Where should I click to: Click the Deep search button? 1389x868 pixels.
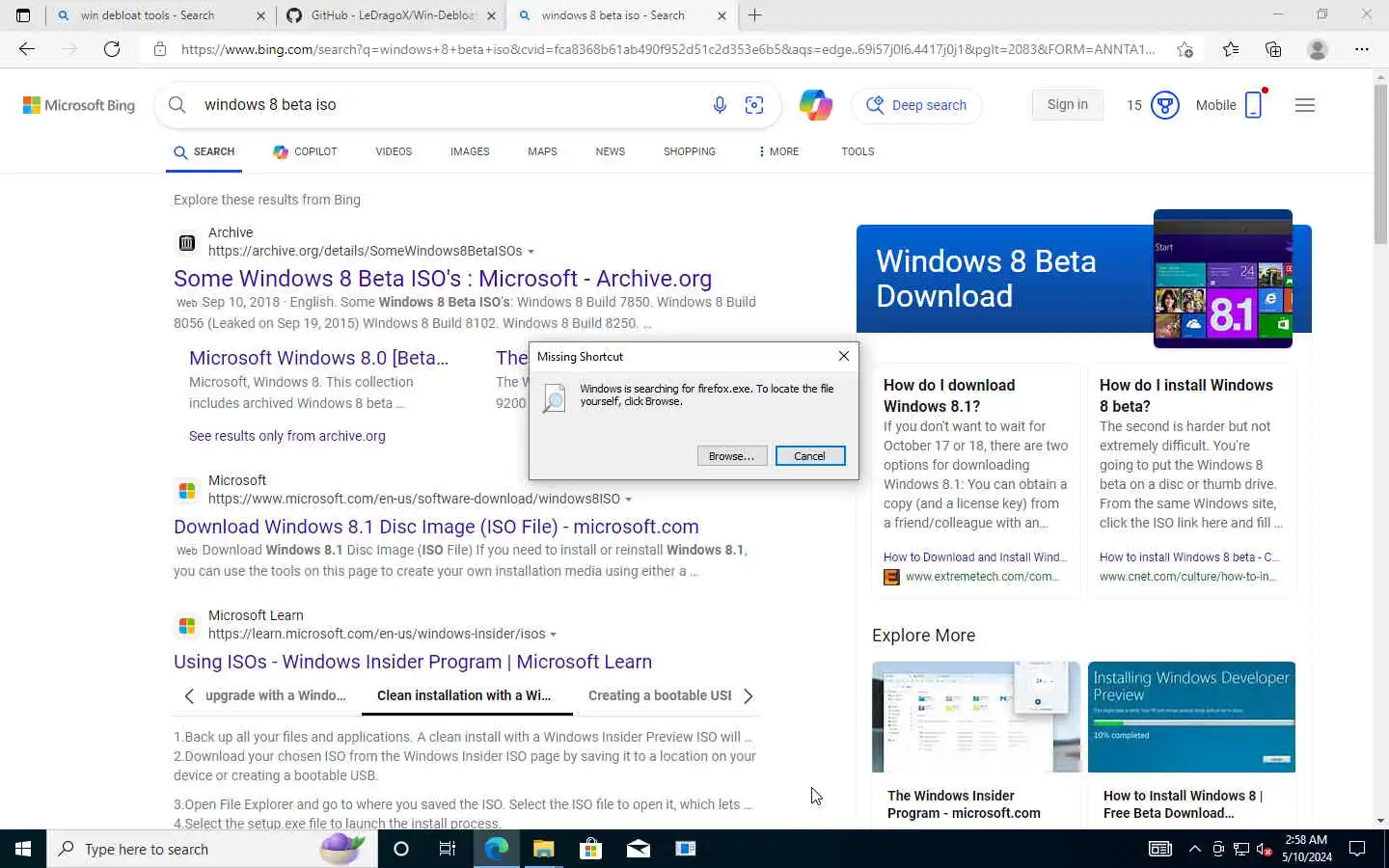pyautogui.click(x=916, y=105)
